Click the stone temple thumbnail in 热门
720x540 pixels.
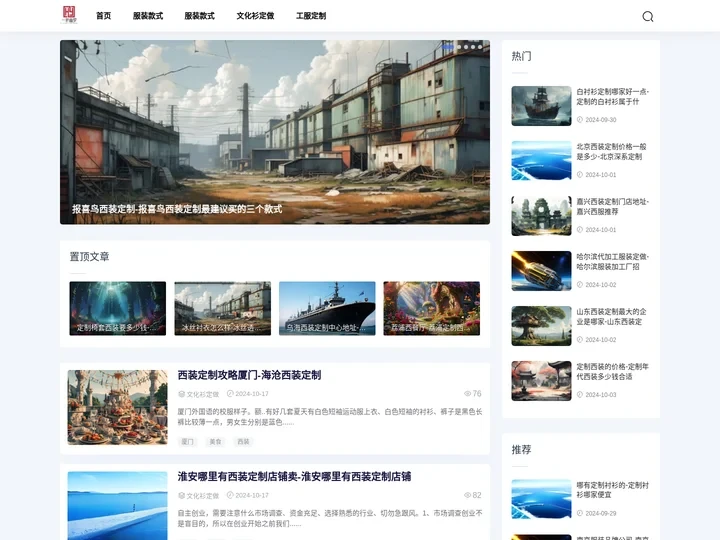[x=541, y=216]
